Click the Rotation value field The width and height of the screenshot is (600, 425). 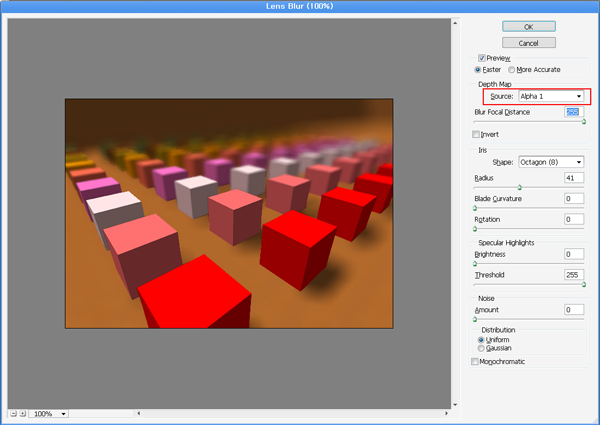(x=574, y=219)
